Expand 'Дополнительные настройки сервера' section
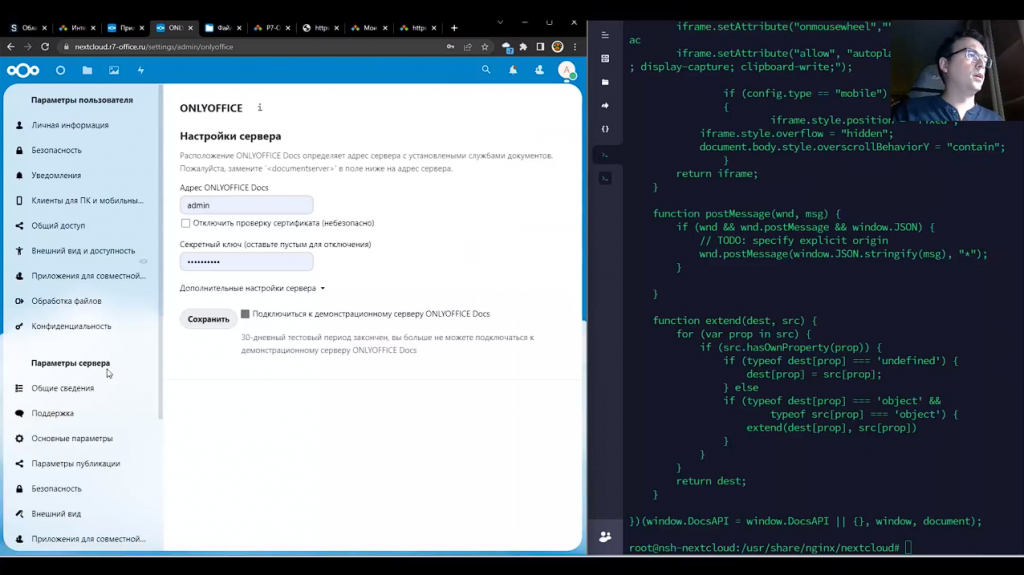1024x575 pixels. point(252,288)
